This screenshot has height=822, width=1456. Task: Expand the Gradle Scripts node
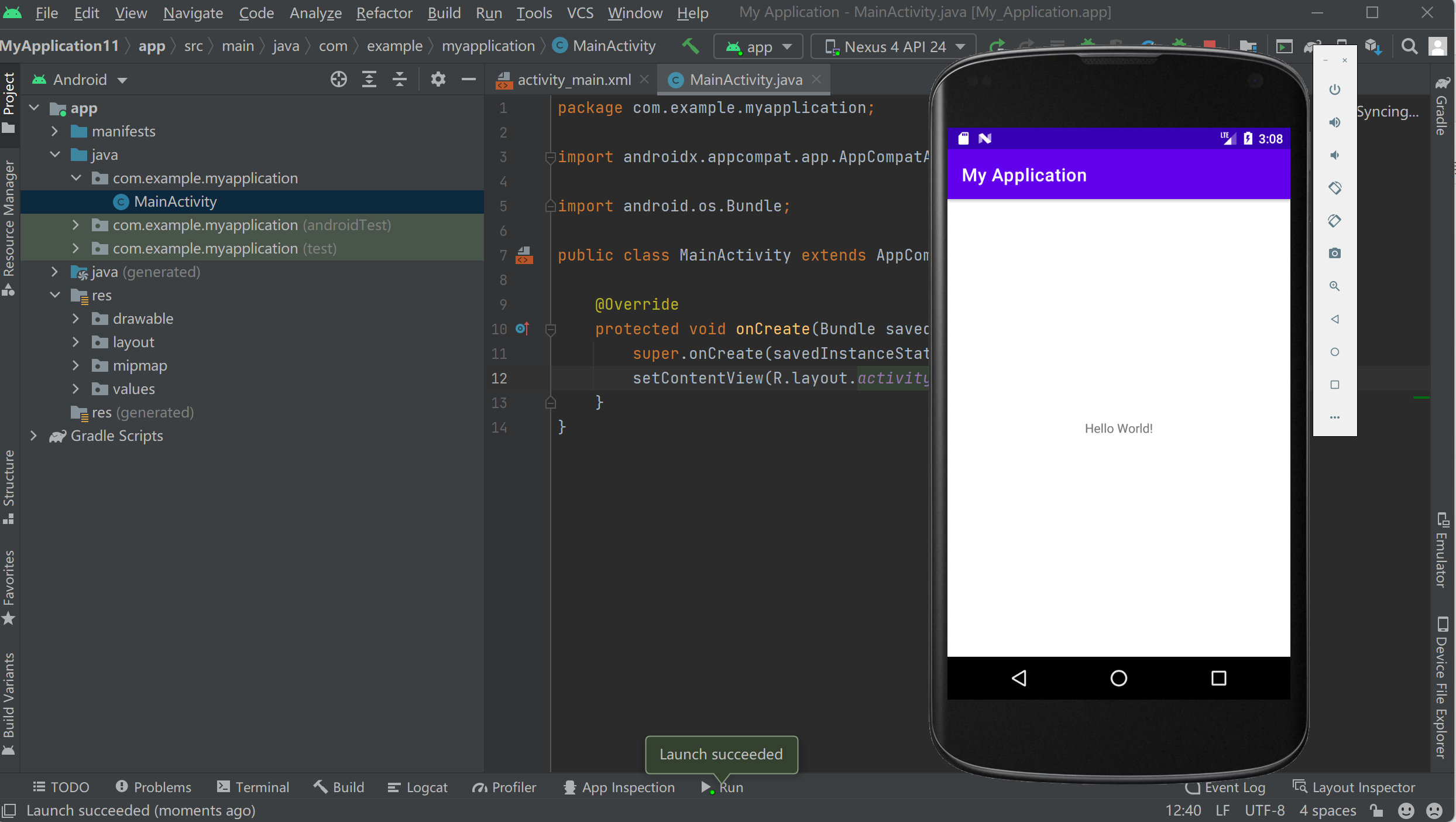click(x=33, y=436)
